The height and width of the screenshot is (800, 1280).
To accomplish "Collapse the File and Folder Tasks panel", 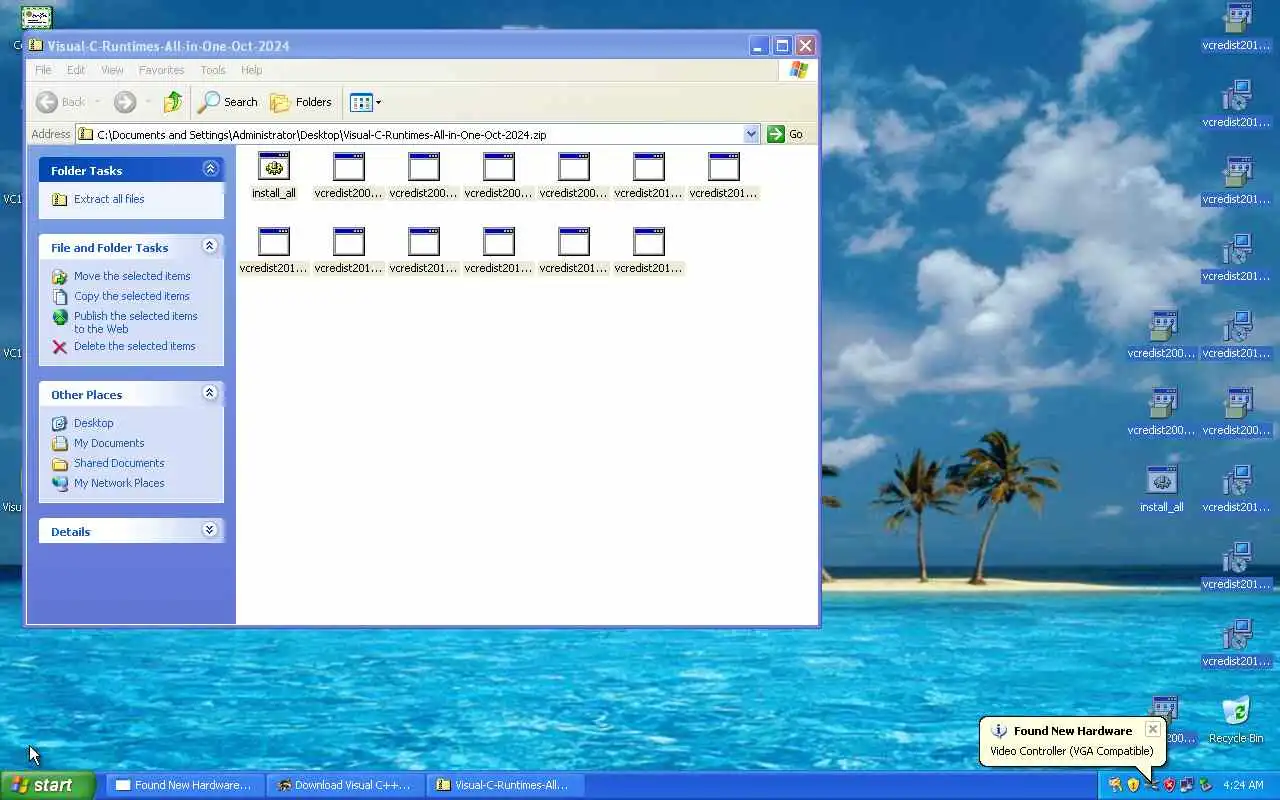I will [x=210, y=246].
